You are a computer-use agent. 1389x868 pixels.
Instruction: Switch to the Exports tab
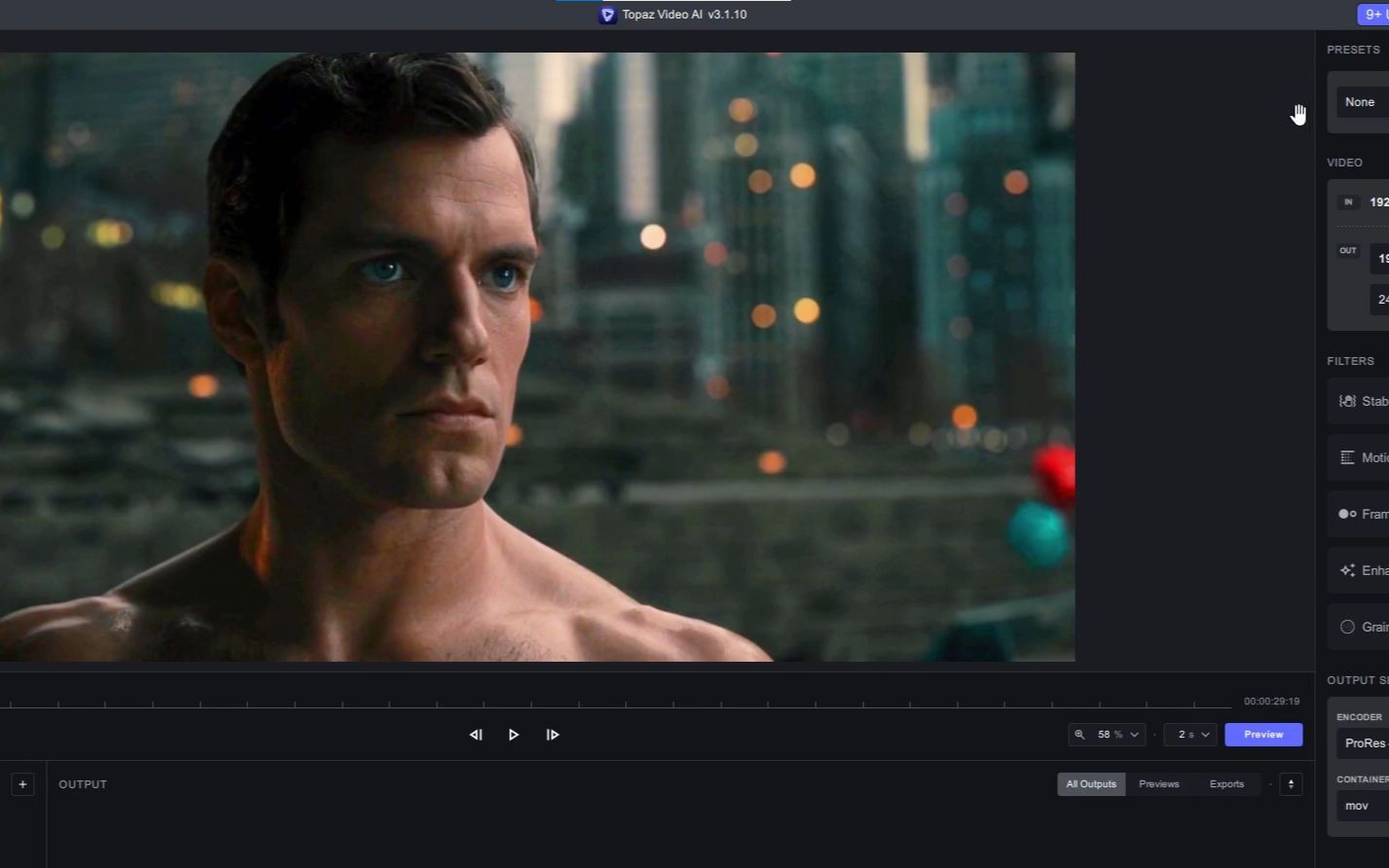pyautogui.click(x=1226, y=784)
